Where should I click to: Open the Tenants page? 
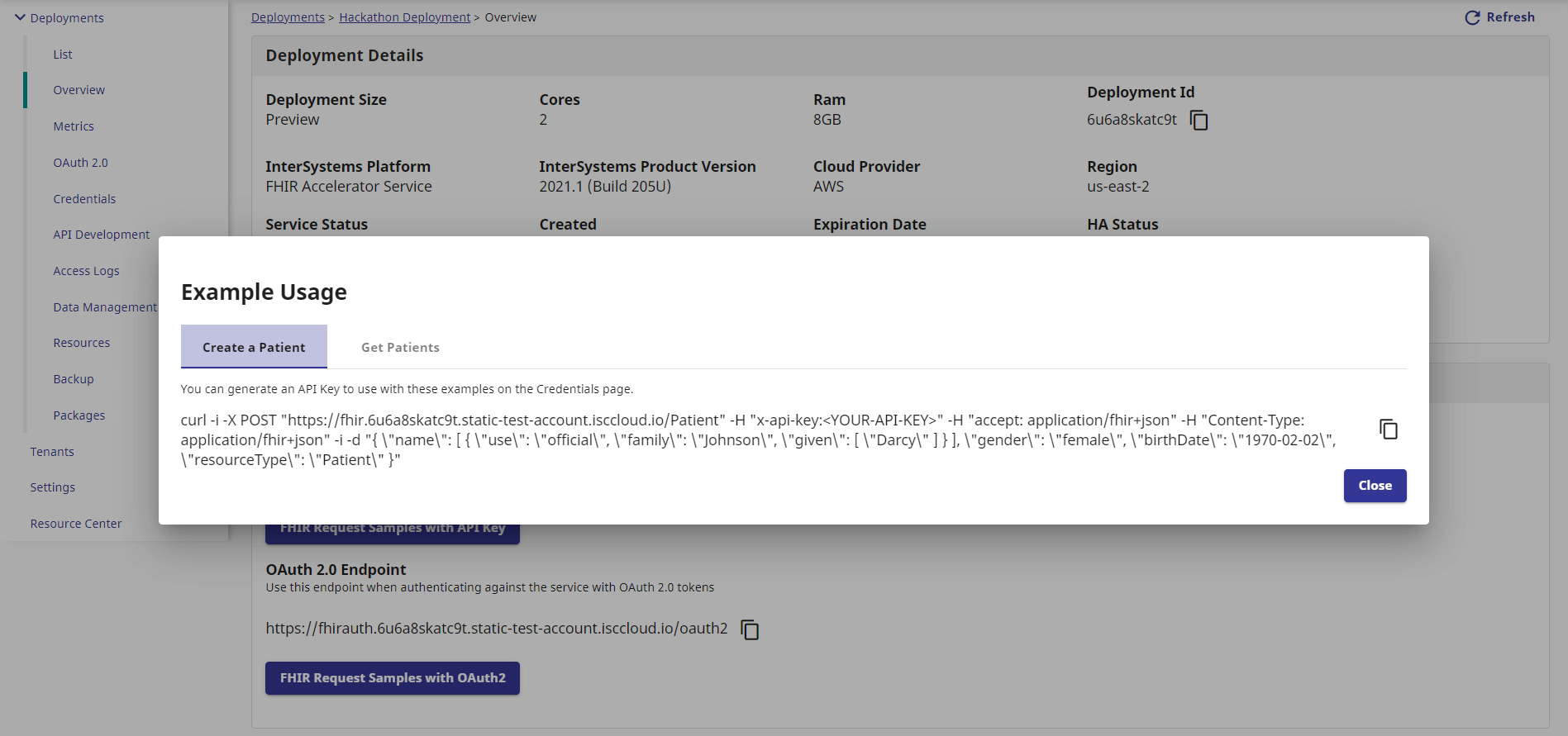52,452
